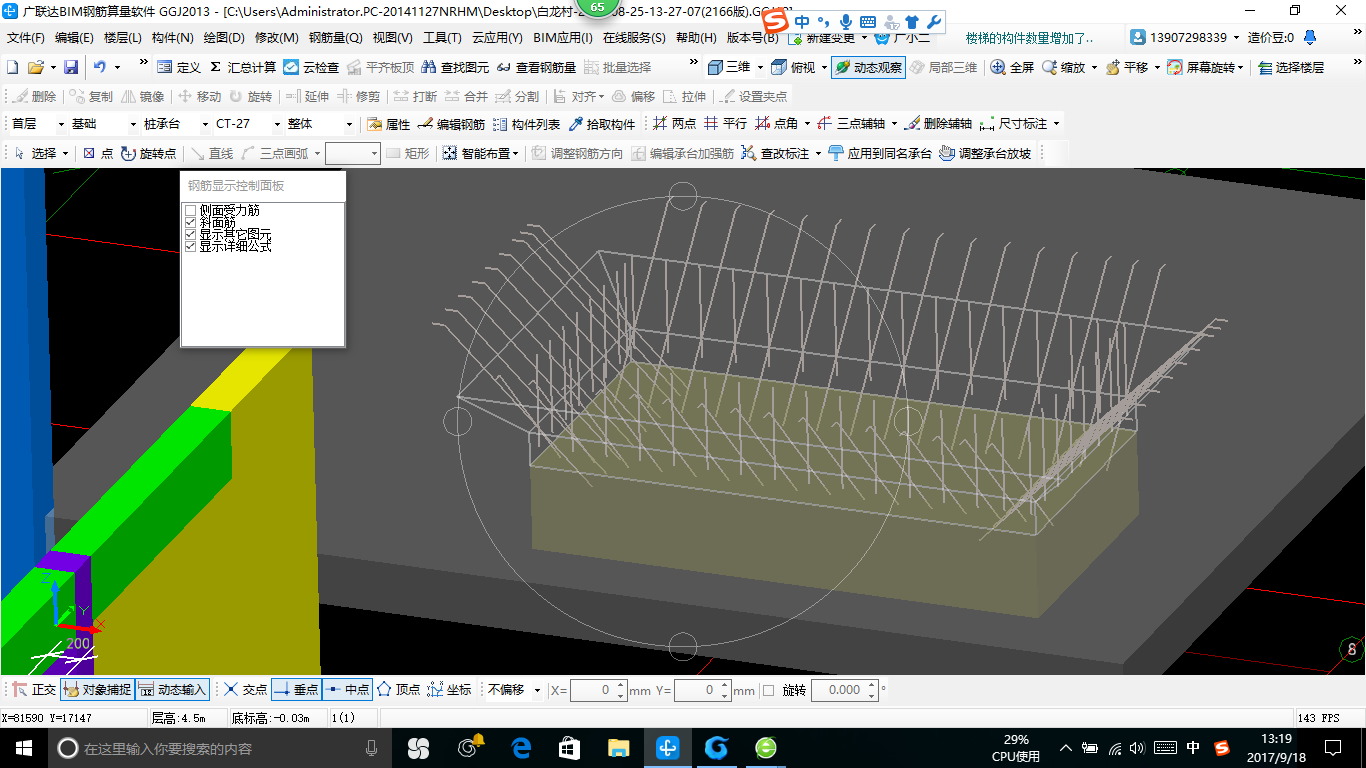Open the 楼层(L) menu

pyautogui.click(x=123, y=38)
